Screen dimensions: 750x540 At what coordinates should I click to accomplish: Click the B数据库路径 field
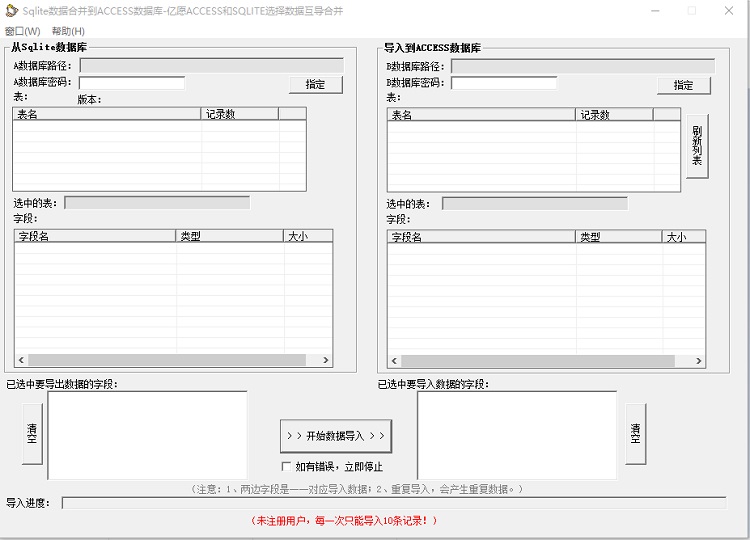pos(583,66)
